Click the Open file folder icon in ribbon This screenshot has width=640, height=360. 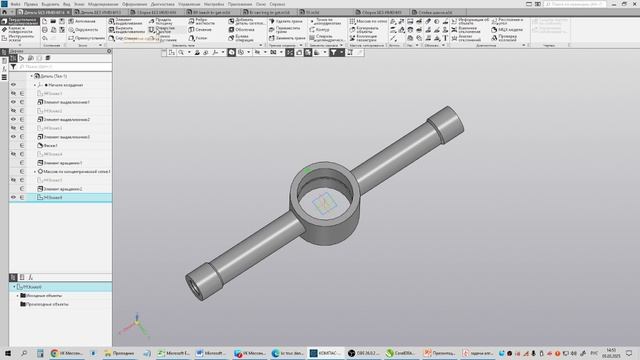coord(53,21)
